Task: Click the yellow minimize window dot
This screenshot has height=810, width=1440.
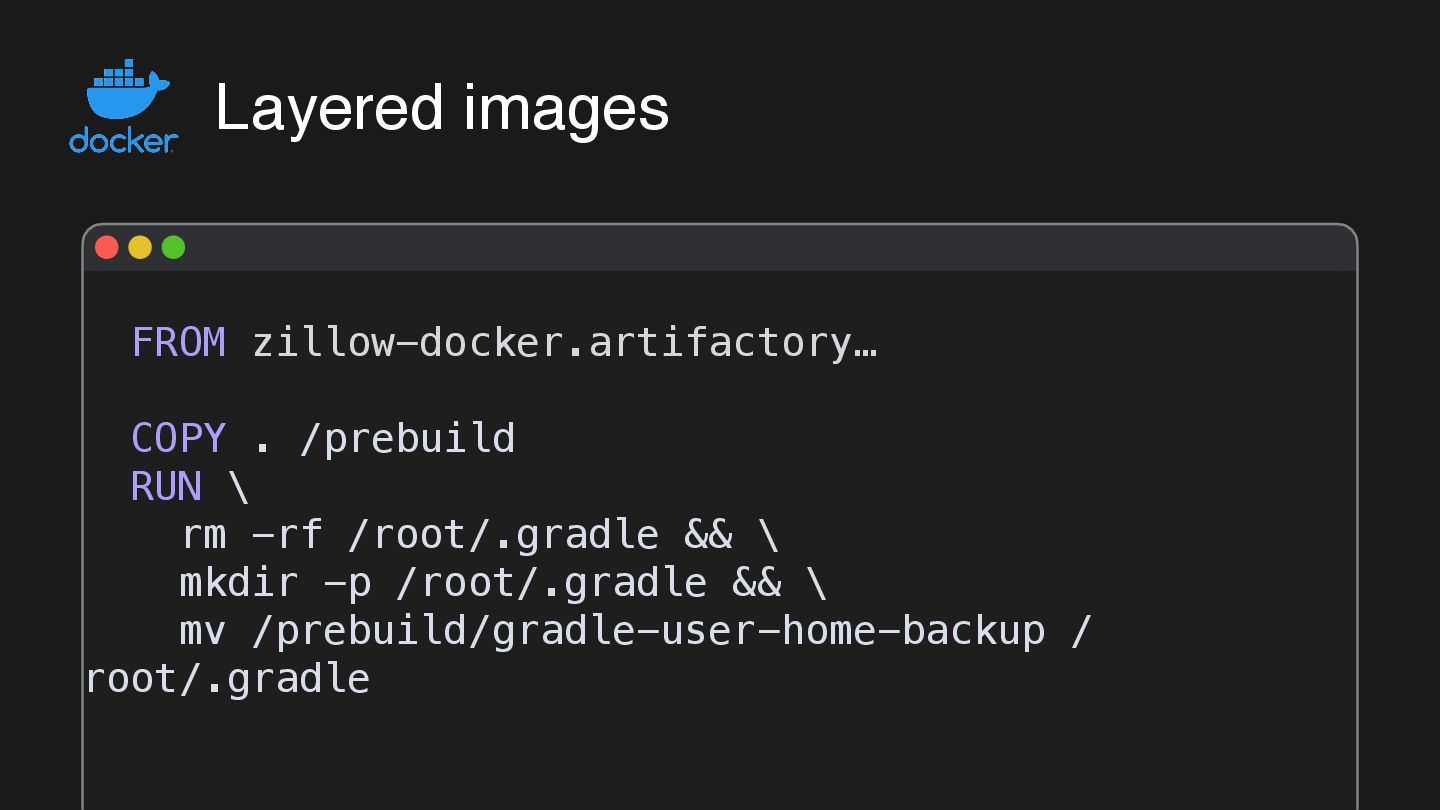Action: click(x=140, y=247)
